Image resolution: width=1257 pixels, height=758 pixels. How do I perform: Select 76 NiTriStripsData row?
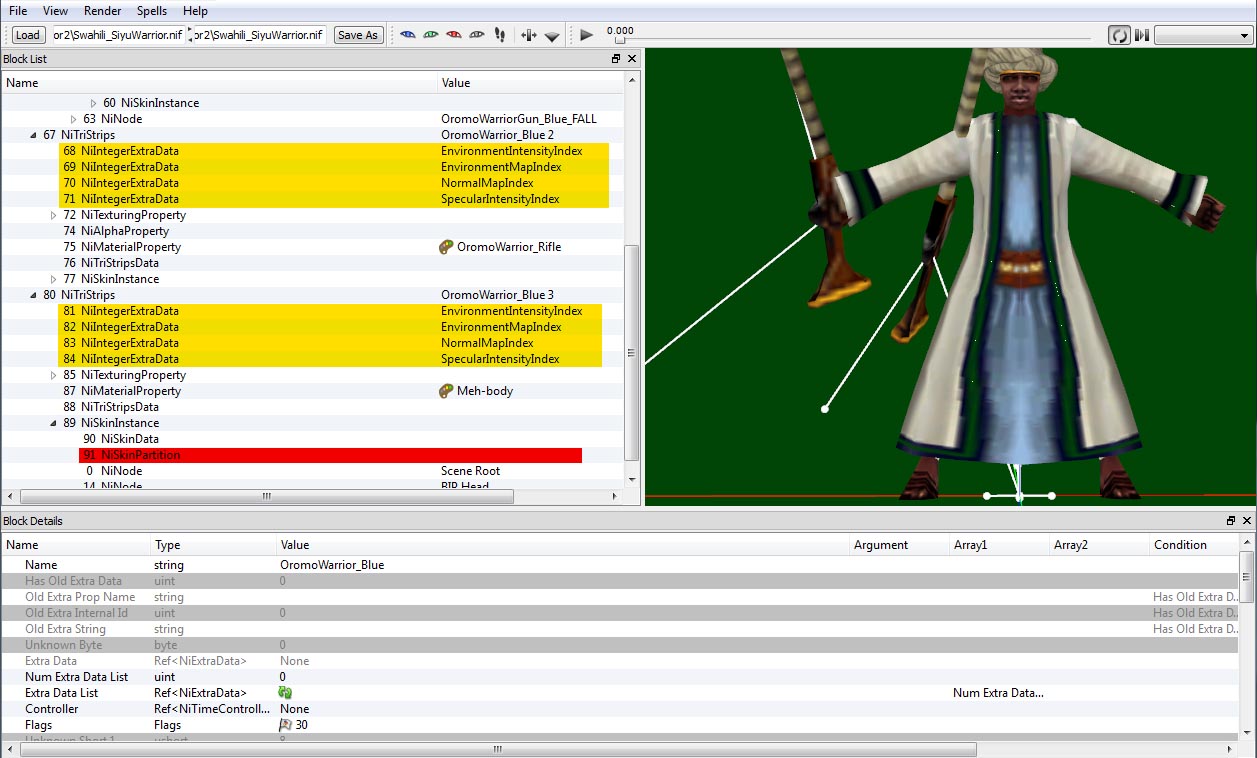pos(312,263)
